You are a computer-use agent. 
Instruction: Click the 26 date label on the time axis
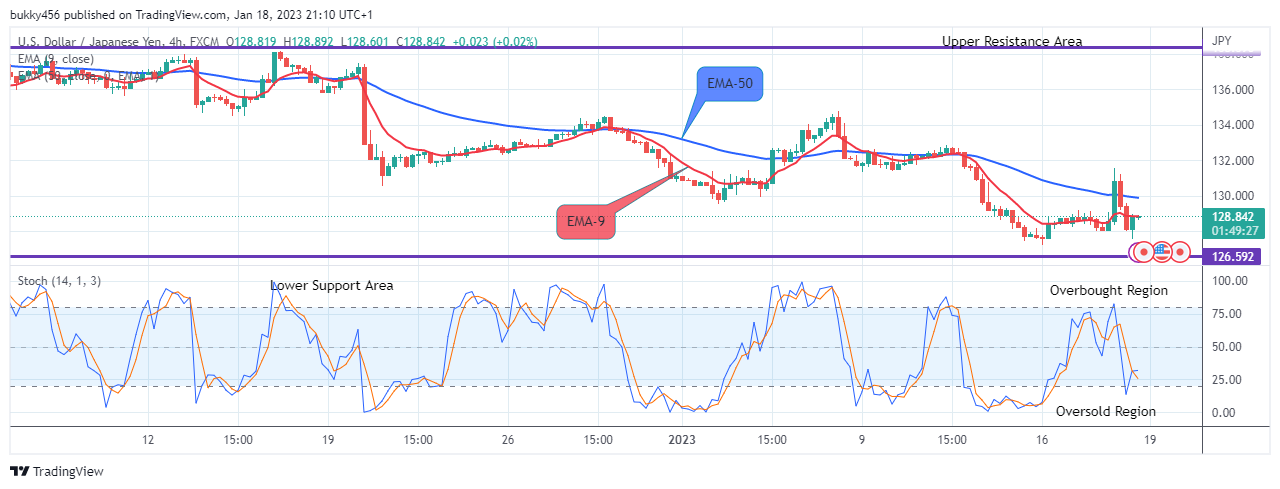coord(508,440)
